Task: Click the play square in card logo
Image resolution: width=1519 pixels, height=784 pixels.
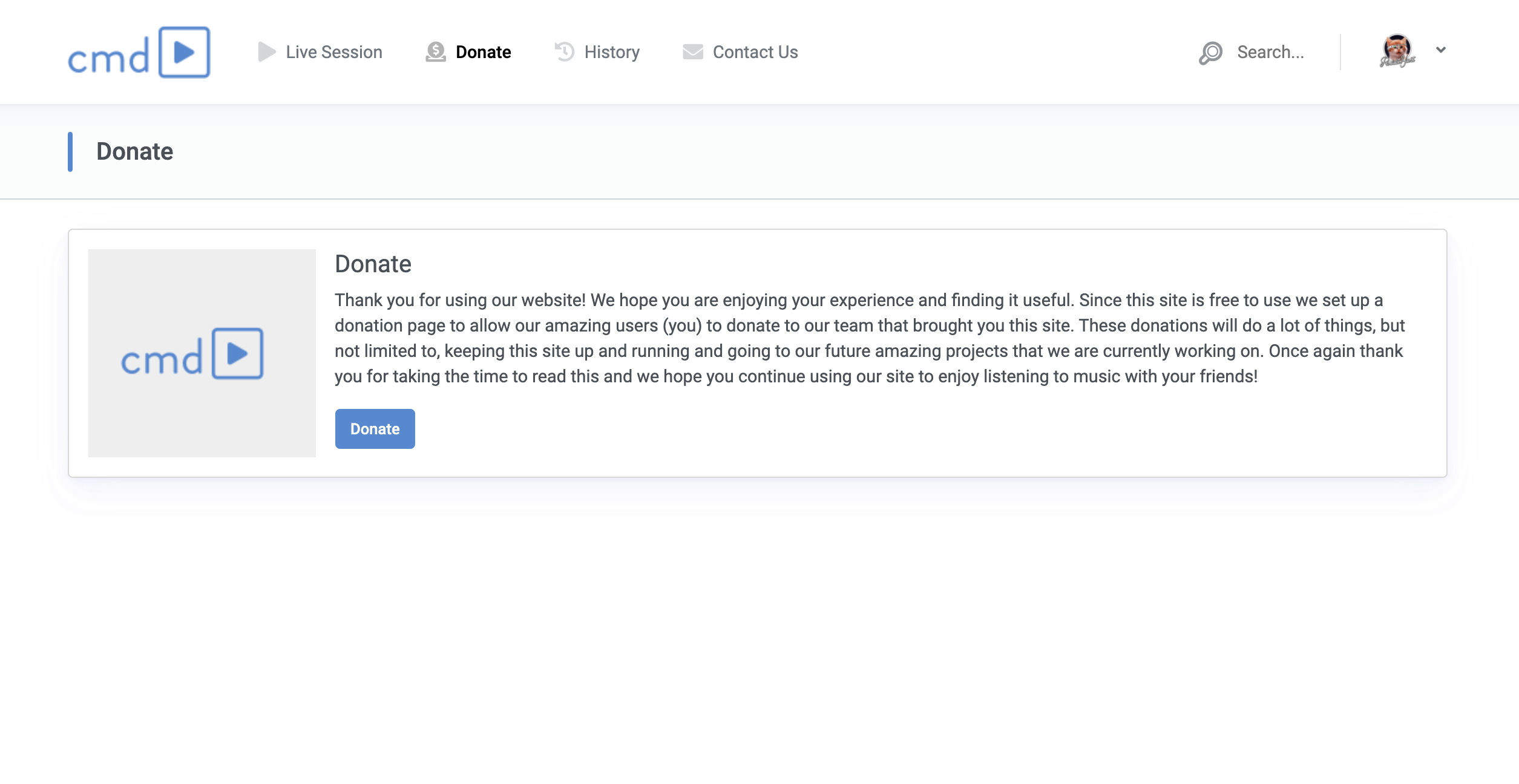Action: (x=237, y=353)
